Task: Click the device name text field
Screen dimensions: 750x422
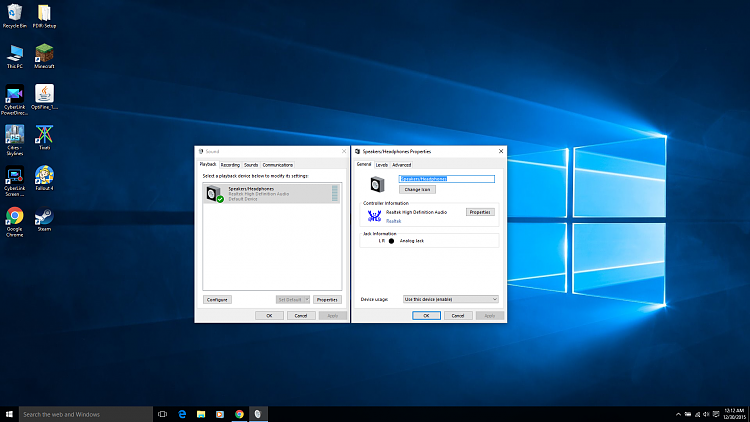Action: [447, 178]
